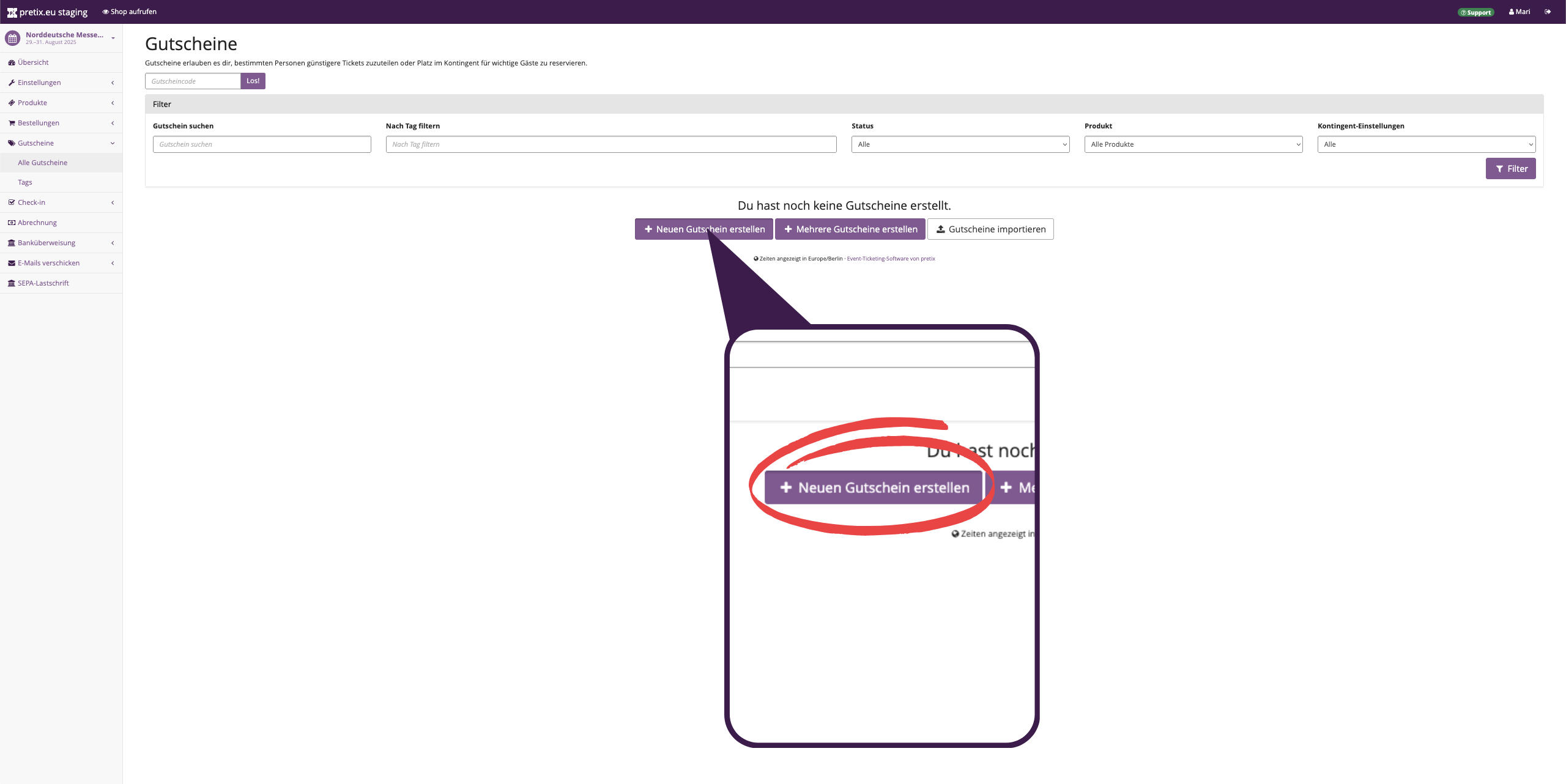Click Gutscheine importieren button

click(990, 229)
